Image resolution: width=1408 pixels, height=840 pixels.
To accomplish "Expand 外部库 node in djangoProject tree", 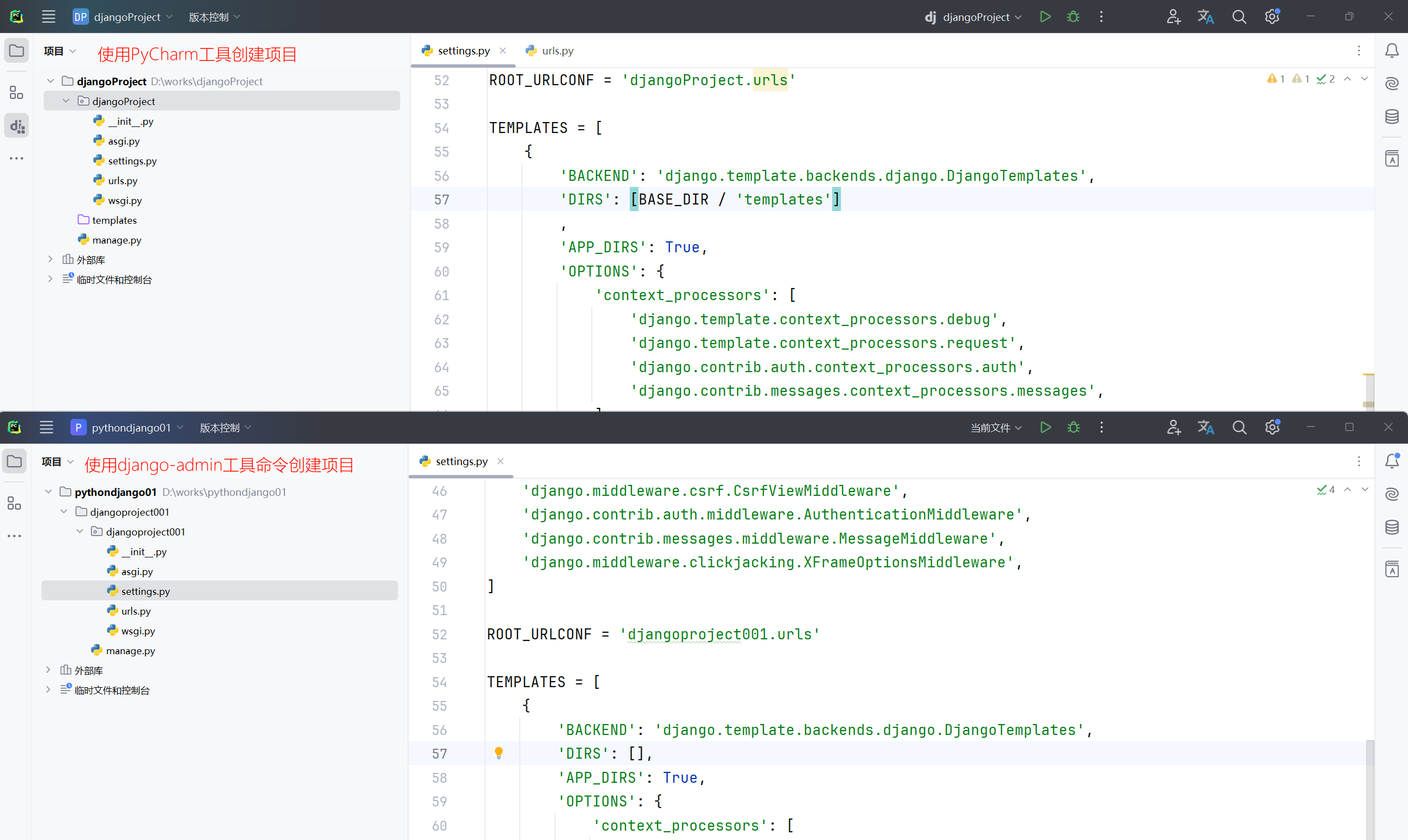I will pos(51,259).
